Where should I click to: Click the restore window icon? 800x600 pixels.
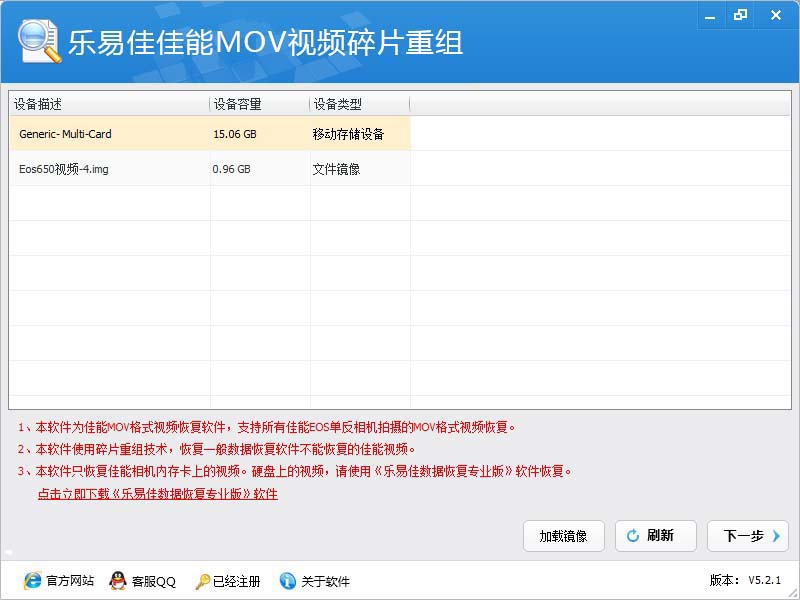(740, 15)
